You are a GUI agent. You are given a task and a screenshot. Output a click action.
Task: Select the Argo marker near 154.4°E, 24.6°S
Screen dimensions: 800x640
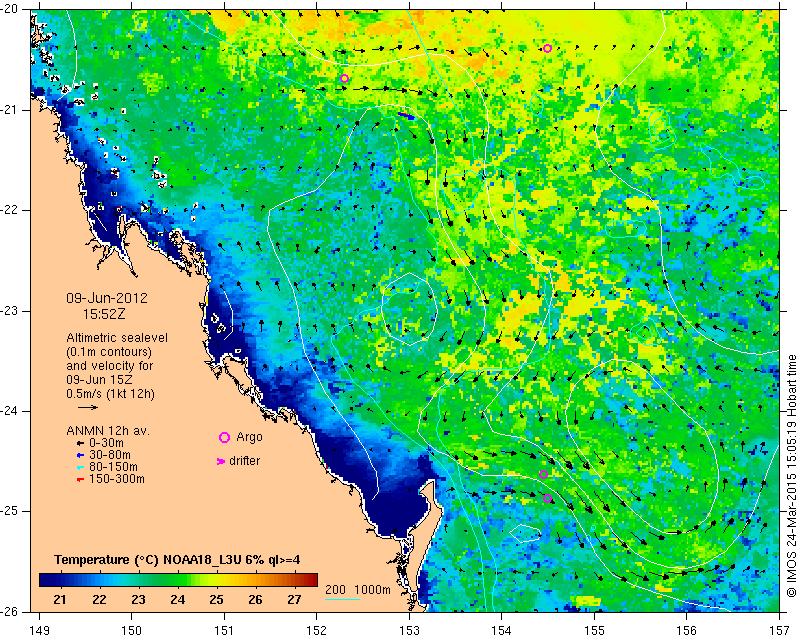(x=543, y=474)
